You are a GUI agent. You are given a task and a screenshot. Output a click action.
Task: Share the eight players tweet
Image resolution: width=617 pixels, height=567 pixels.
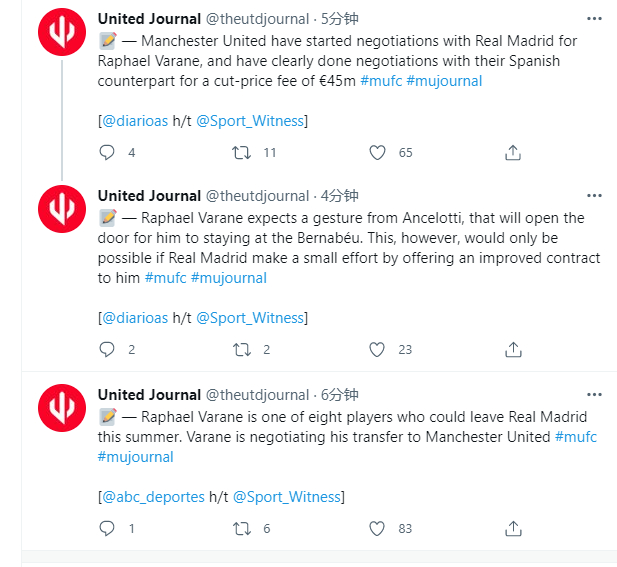coord(513,528)
